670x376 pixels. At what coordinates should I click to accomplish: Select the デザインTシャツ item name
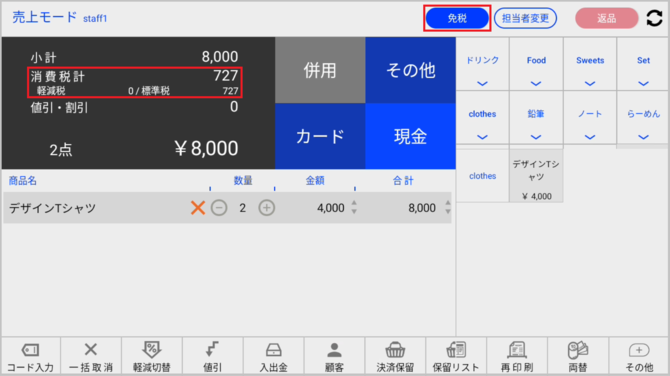pyautogui.click(x=53, y=208)
